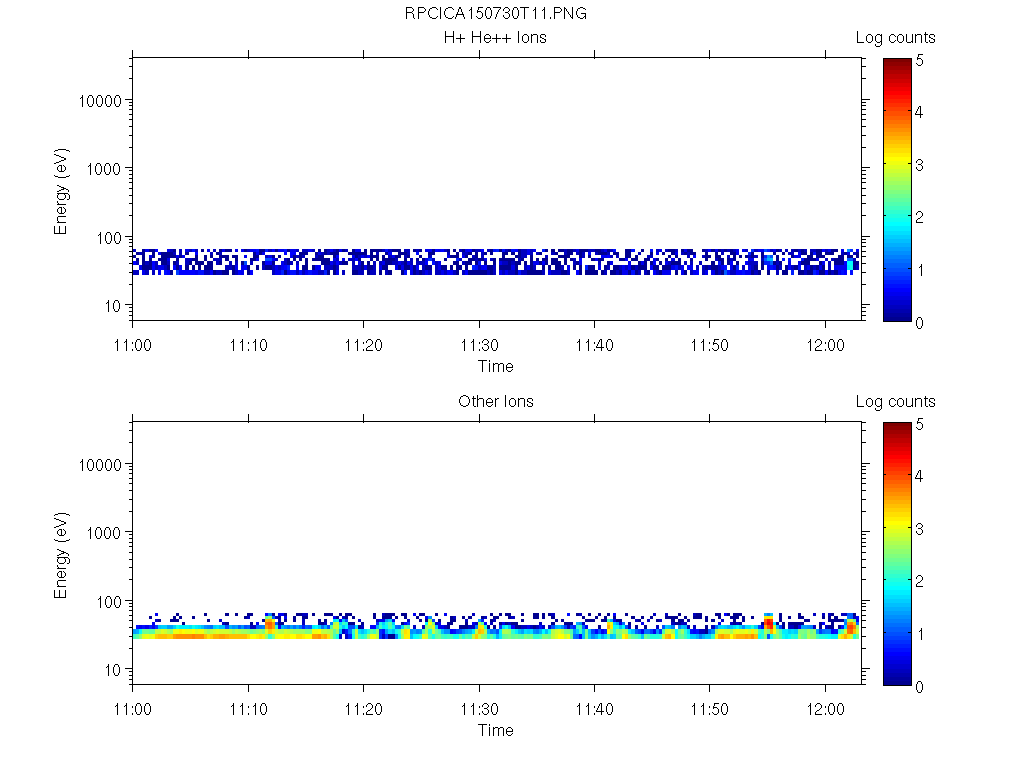This screenshot has width=1024, height=768.
Task: Click the 11:30 time tick of bottom plot
Action: 479,709
